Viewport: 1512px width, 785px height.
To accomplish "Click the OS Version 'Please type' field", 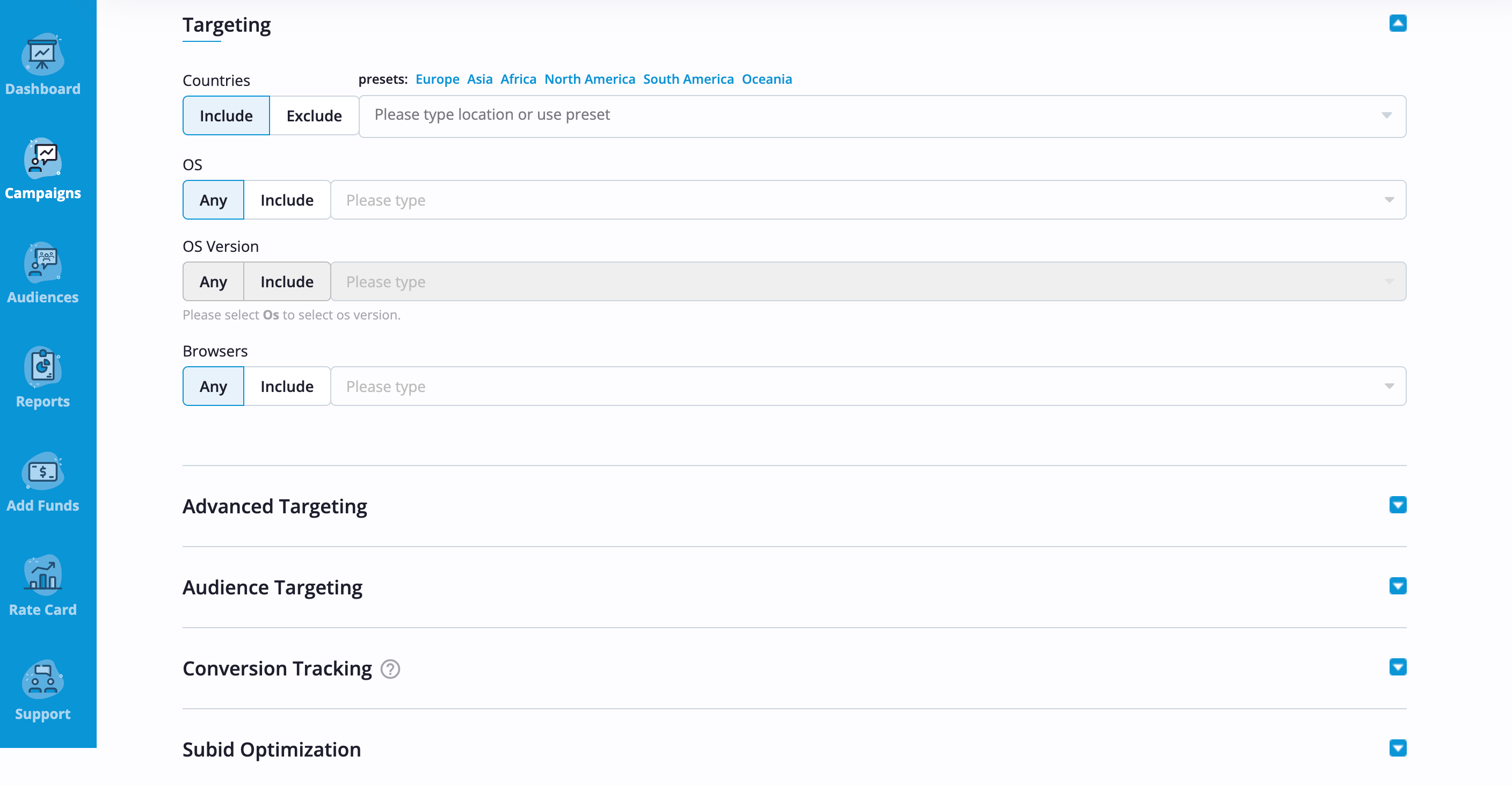I will pos(868,282).
